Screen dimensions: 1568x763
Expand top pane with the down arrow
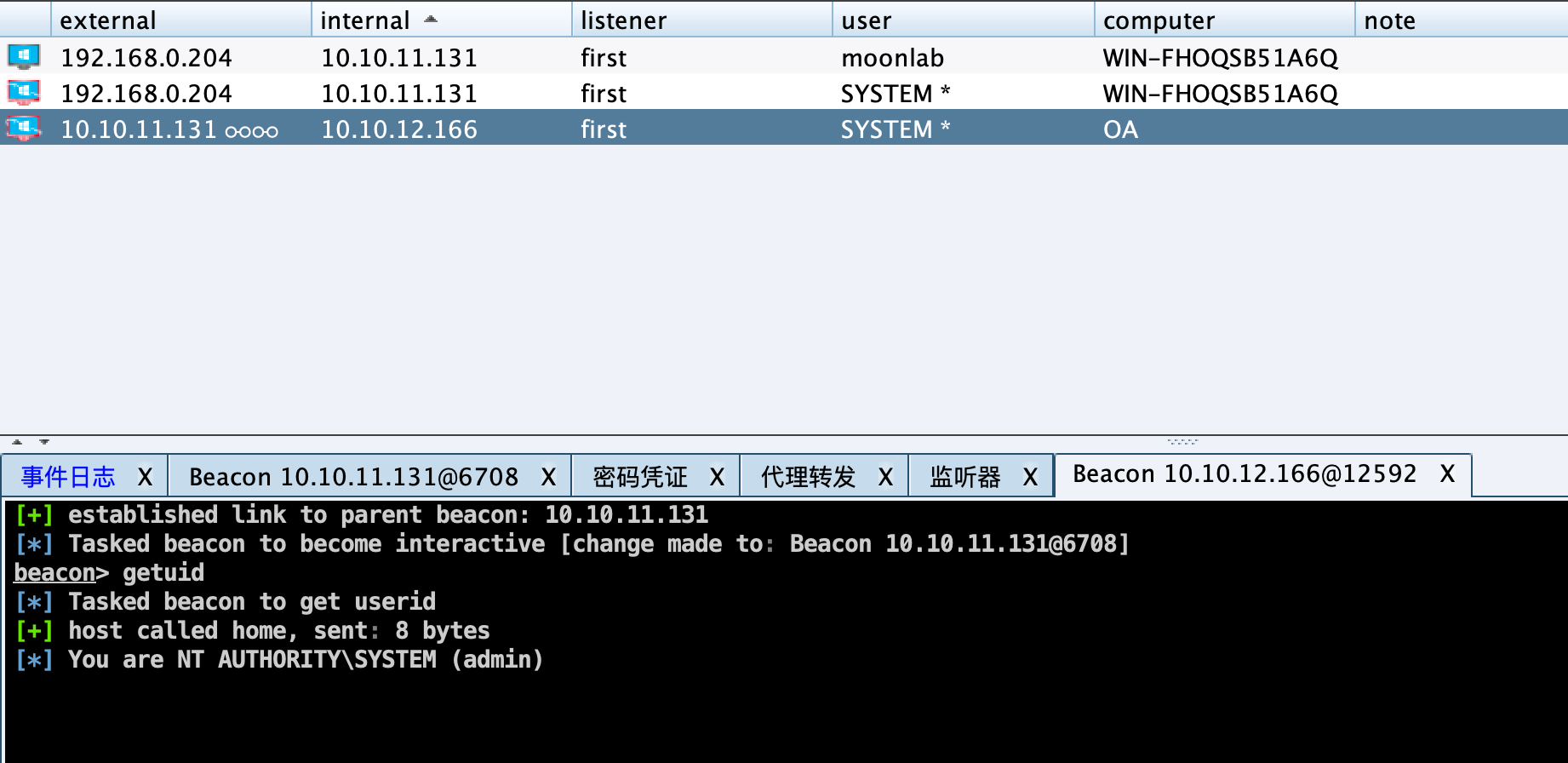[x=44, y=442]
